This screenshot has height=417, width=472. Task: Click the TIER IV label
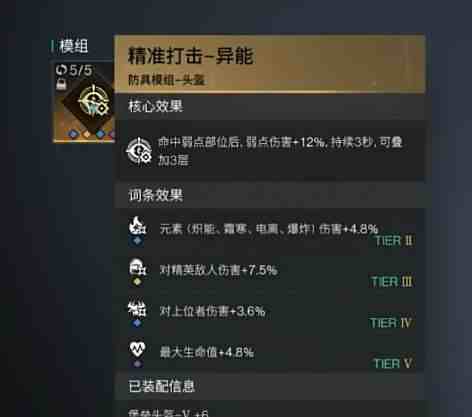click(391, 323)
